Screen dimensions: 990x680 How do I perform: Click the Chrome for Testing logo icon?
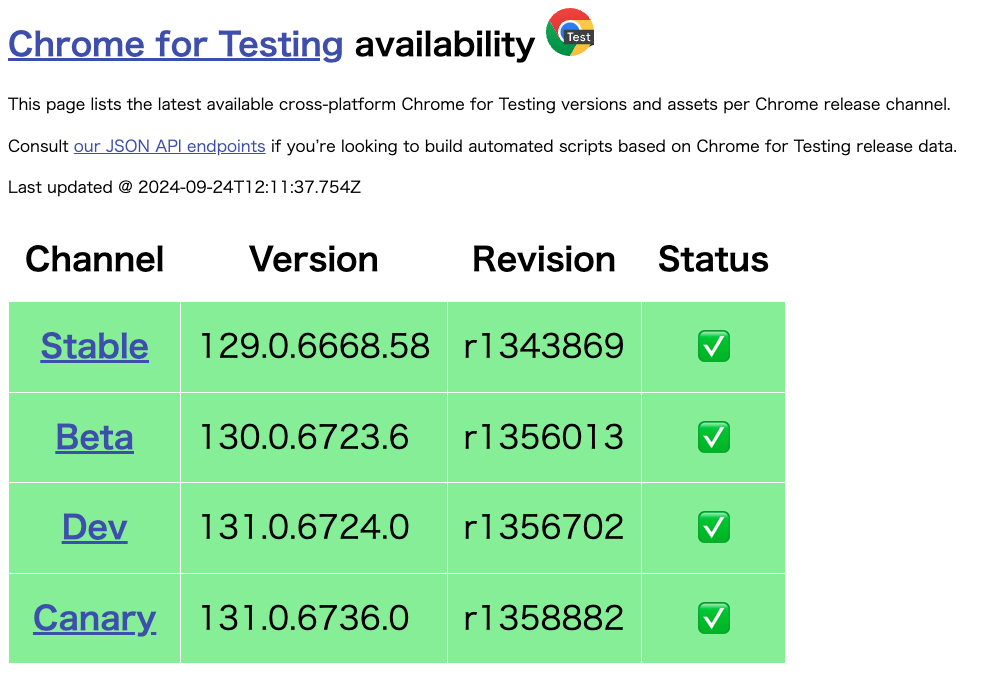(x=570, y=33)
